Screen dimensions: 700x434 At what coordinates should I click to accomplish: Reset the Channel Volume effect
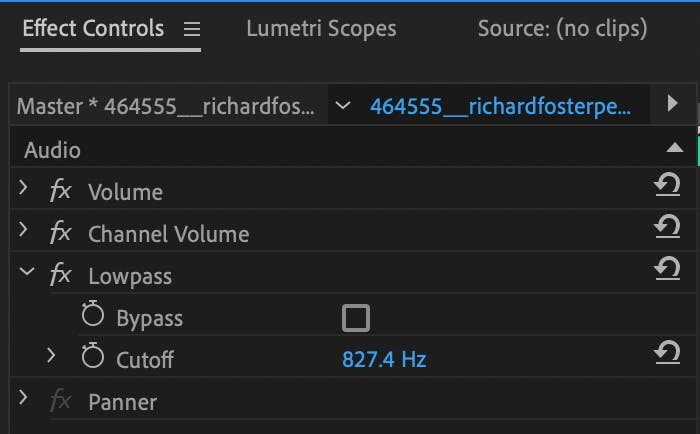pos(667,229)
